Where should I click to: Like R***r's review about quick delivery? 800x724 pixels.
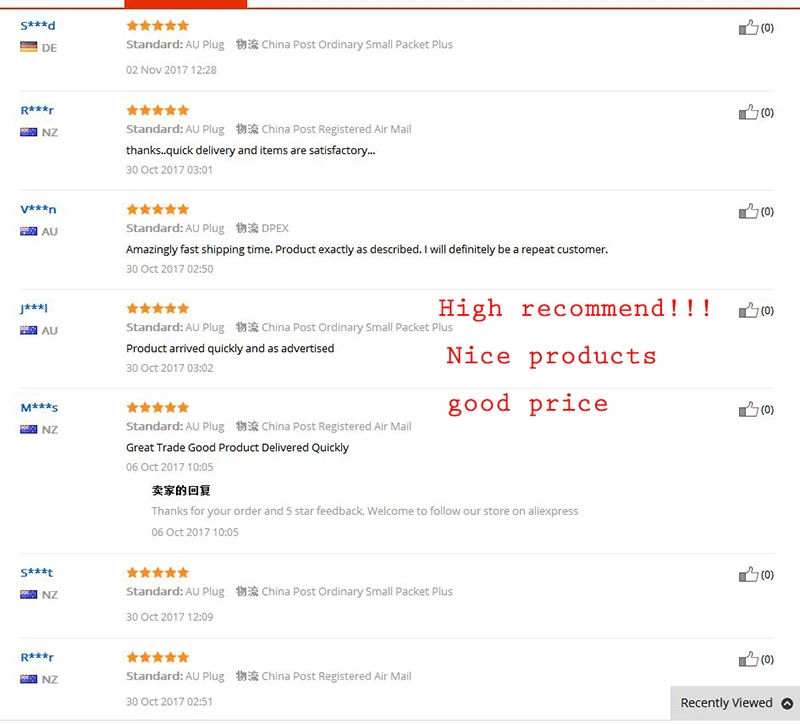pos(748,112)
